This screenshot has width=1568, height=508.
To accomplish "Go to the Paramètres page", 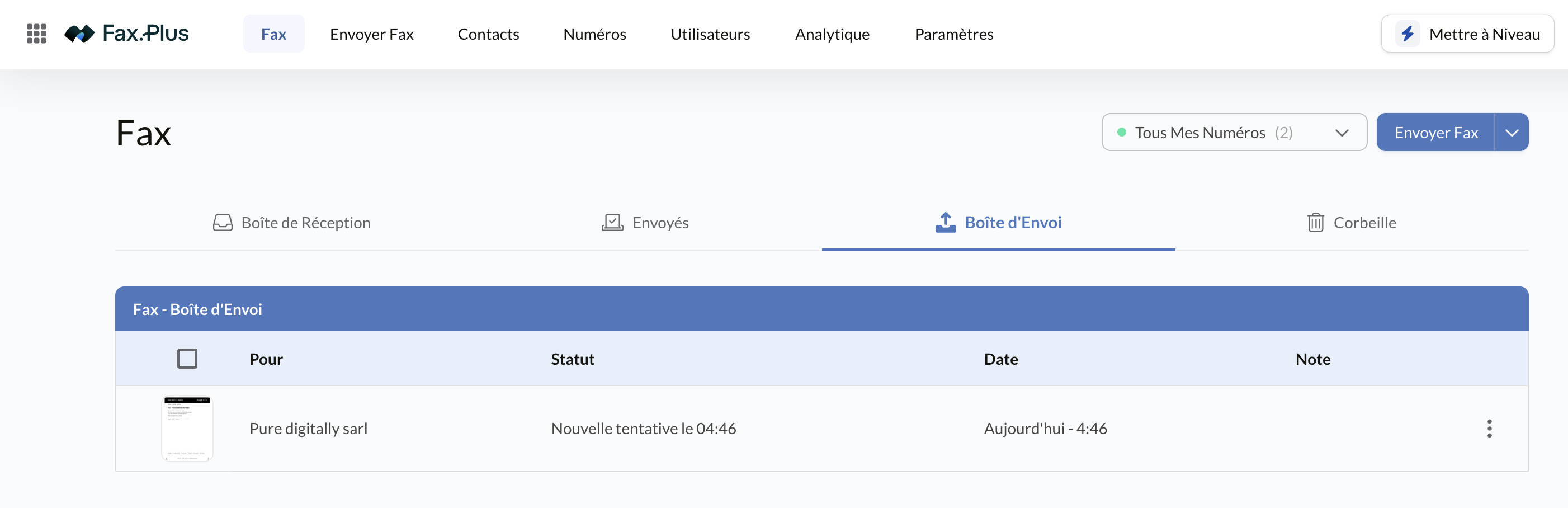I will pyautogui.click(x=954, y=34).
